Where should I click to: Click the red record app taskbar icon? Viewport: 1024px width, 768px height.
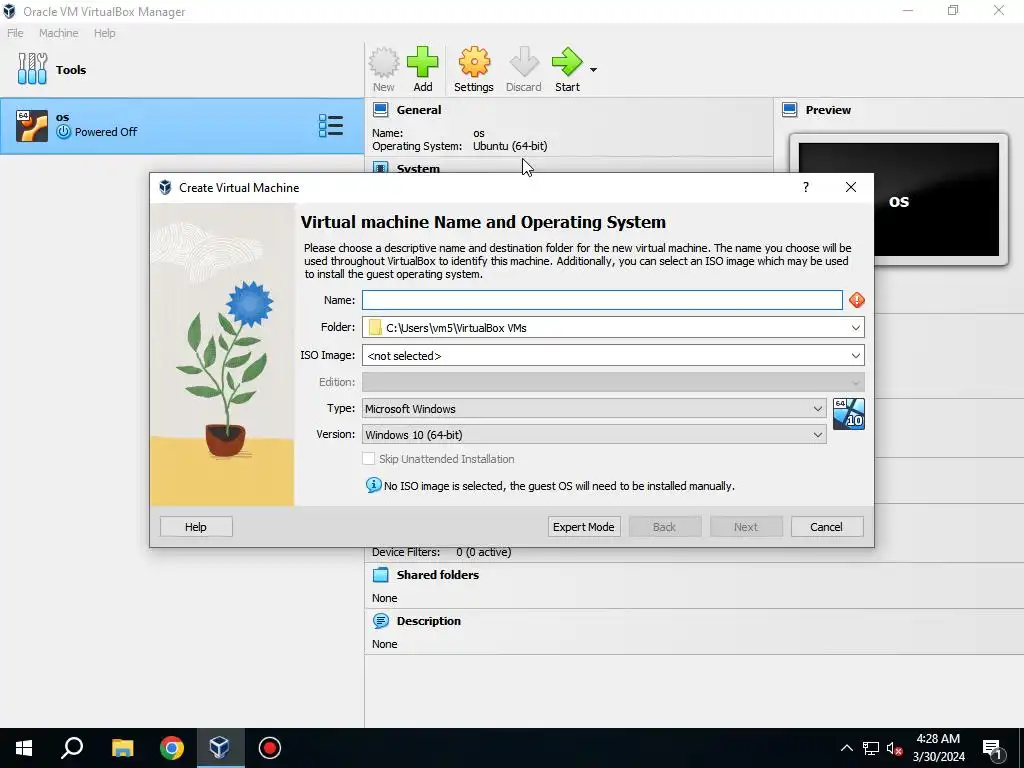(x=270, y=748)
